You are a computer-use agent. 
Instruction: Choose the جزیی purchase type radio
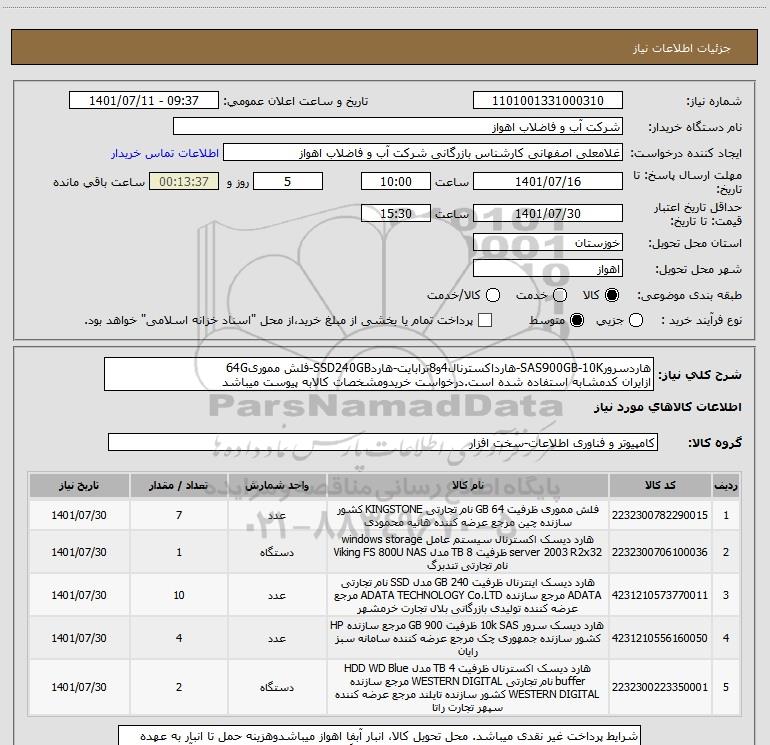pyautogui.click(x=635, y=321)
